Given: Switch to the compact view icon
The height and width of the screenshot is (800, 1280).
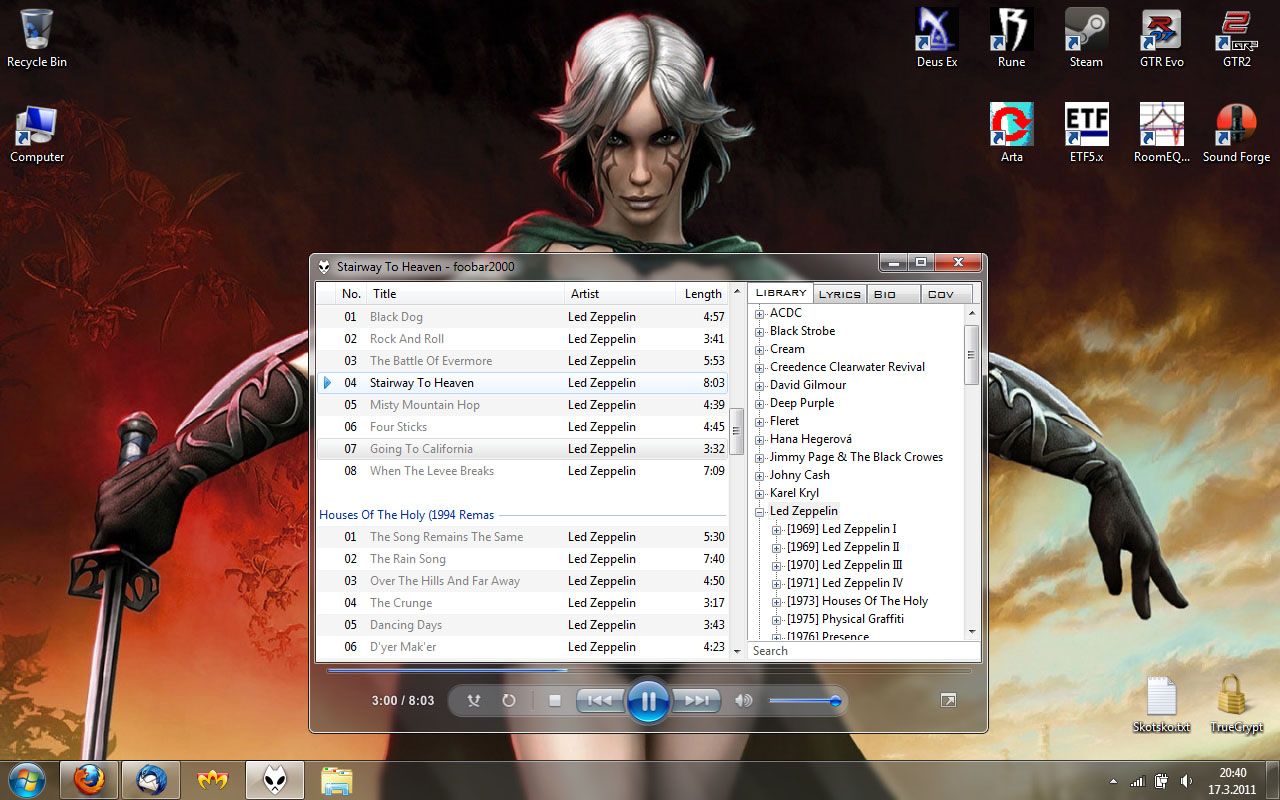Looking at the screenshot, I should [x=948, y=701].
